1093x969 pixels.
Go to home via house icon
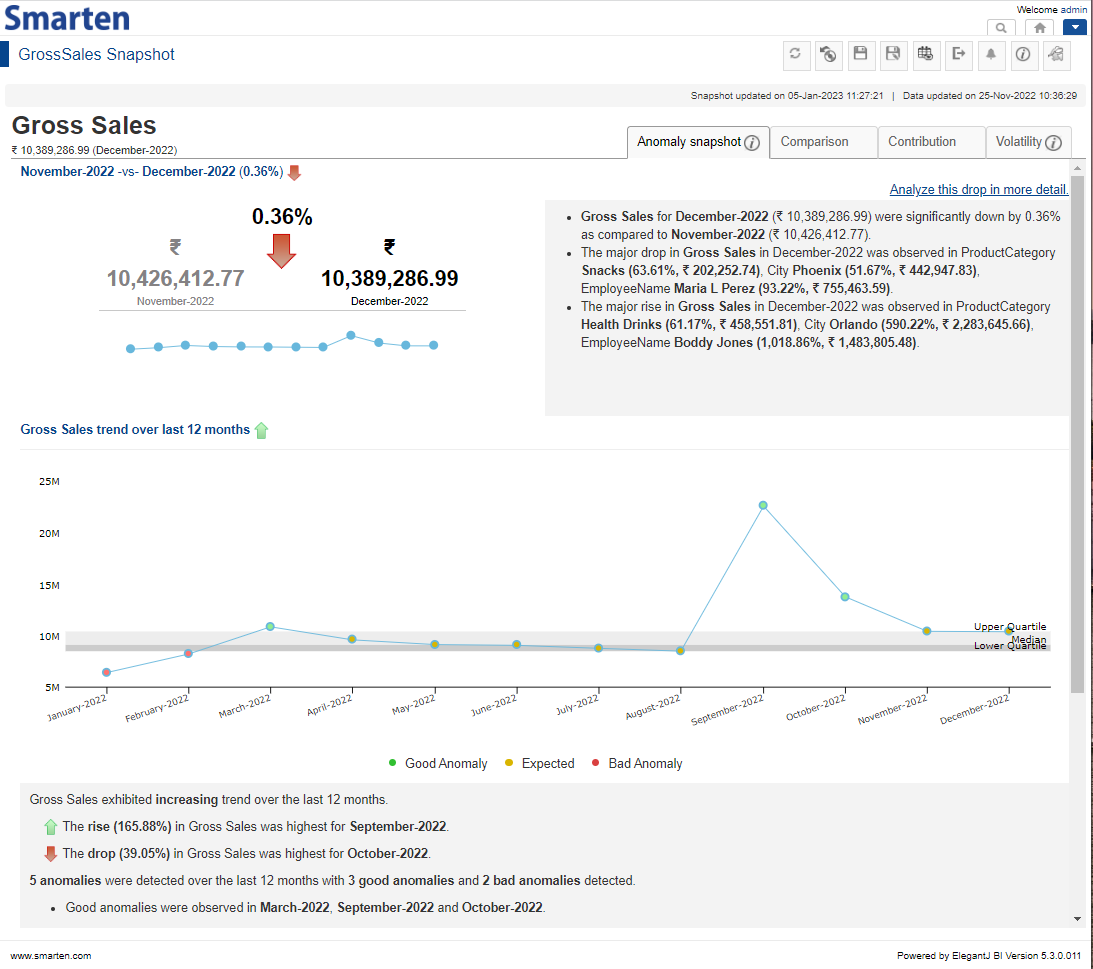coord(1039,28)
